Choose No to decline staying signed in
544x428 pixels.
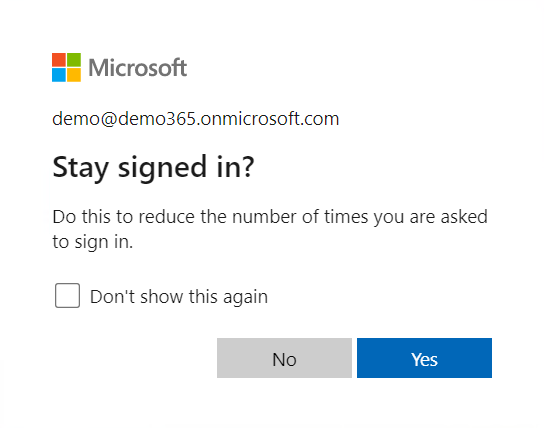tap(284, 358)
